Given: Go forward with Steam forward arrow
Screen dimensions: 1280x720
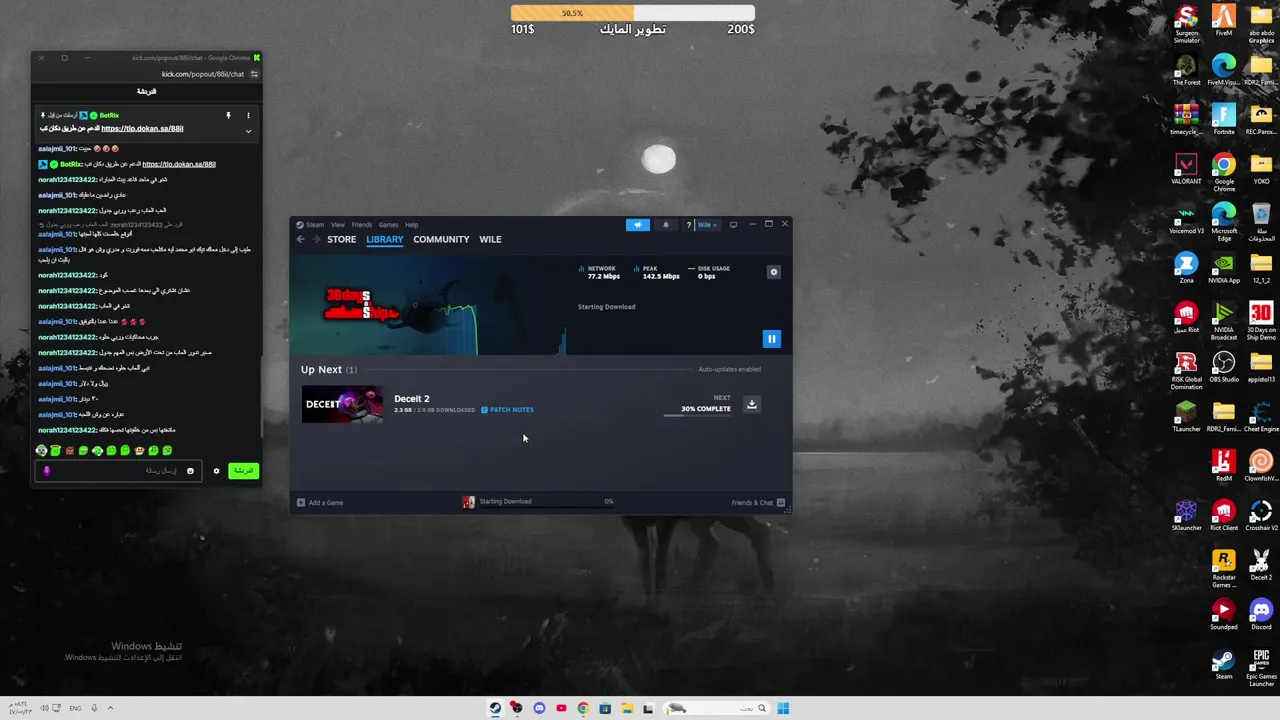Looking at the screenshot, I should click(316, 240).
